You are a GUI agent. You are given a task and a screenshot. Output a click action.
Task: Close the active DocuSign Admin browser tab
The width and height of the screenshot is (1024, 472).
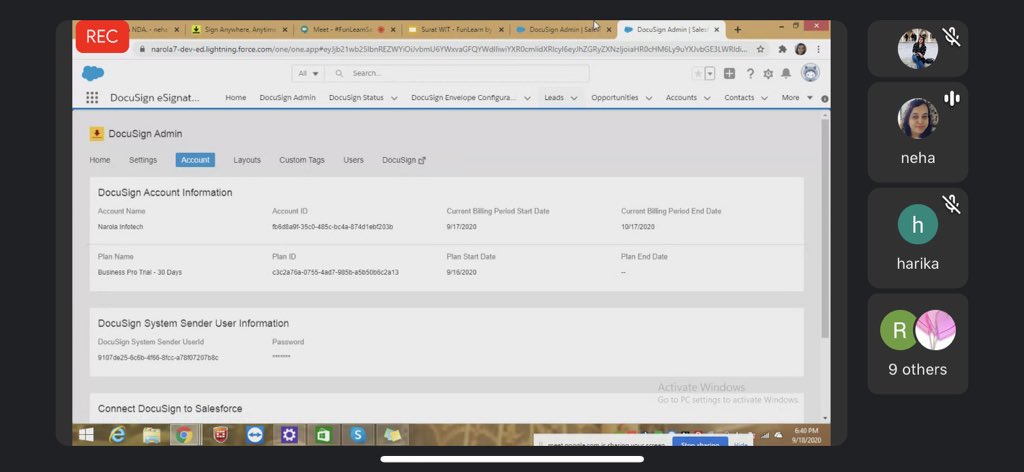coord(716,30)
